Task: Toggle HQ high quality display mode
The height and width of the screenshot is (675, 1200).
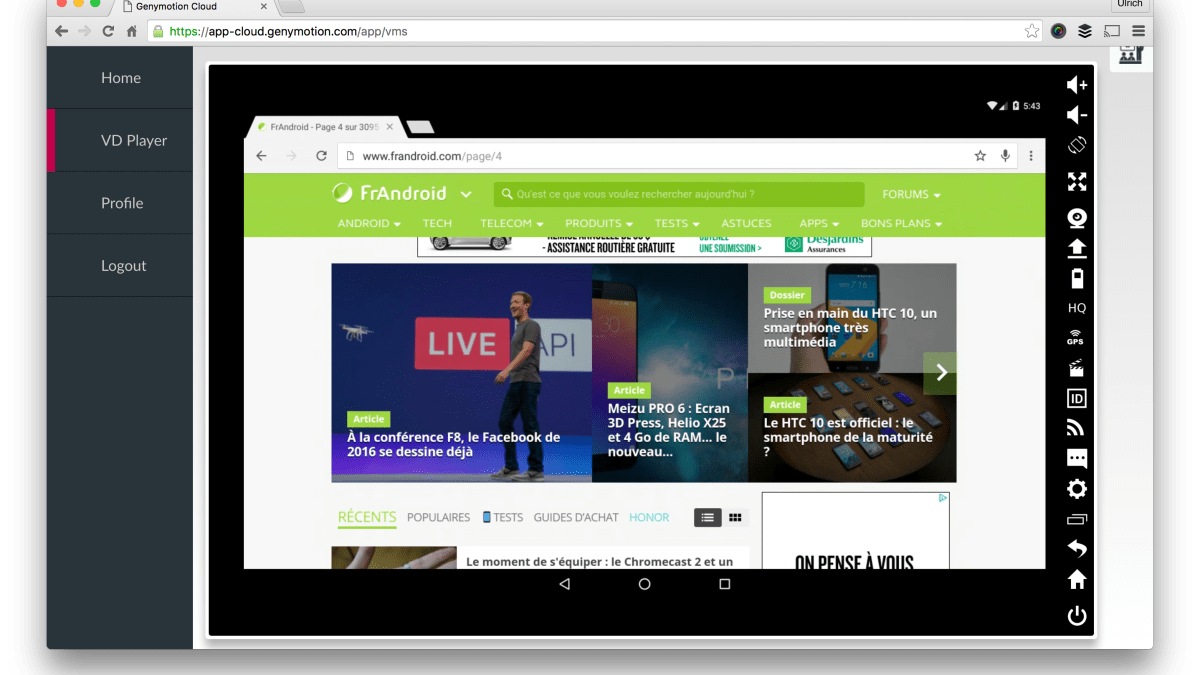Action: point(1076,308)
